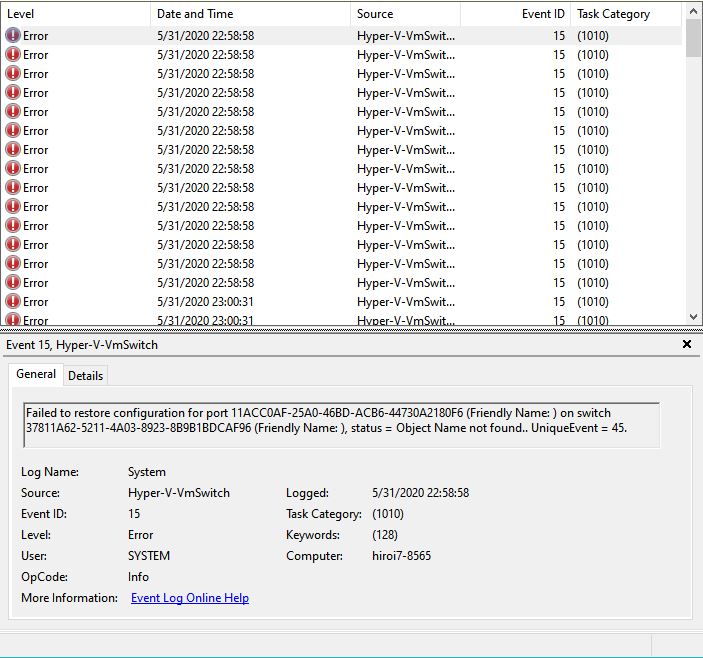Open the Event Log Online Help link
The image size is (703, 658).
(190, 598)
